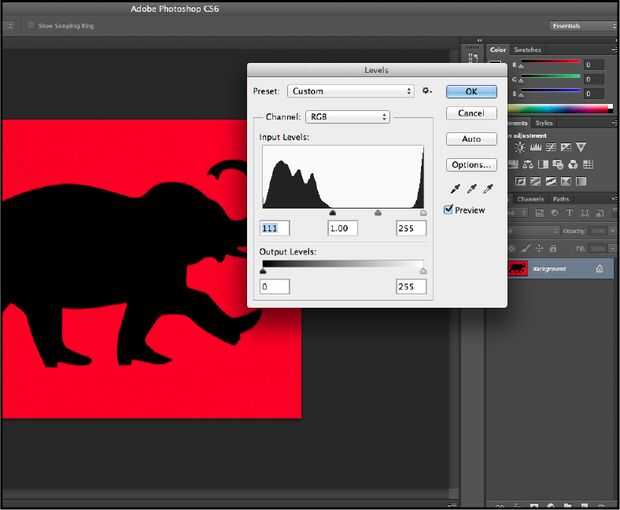Toggle lock image pixels brush icon
The height and width of the screenshot is (510, 620).
click(525, 248)
